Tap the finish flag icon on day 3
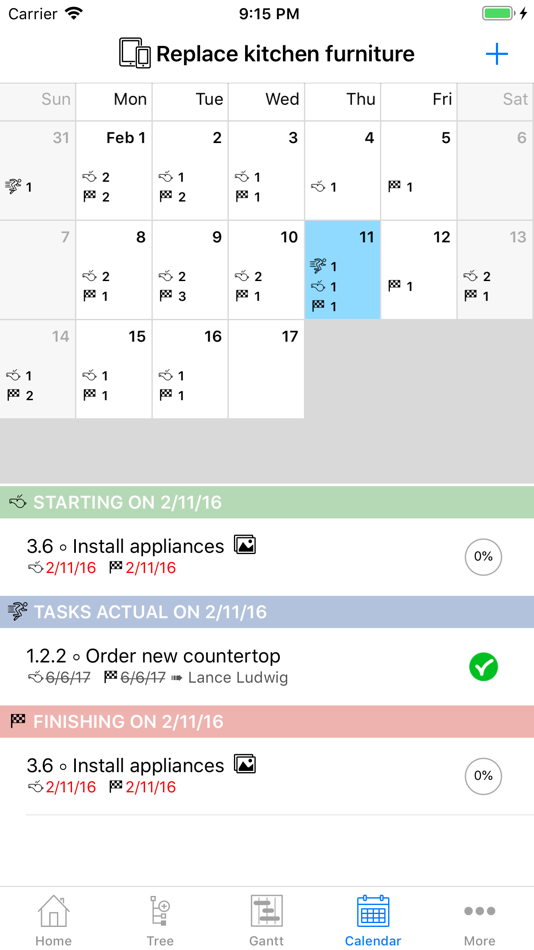This screenshot has width=534, height=950. pos(242,196)
